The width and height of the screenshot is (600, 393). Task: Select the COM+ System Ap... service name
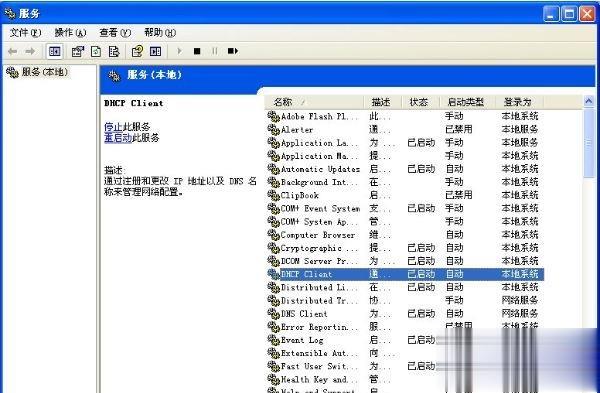(x=319, y=222)
